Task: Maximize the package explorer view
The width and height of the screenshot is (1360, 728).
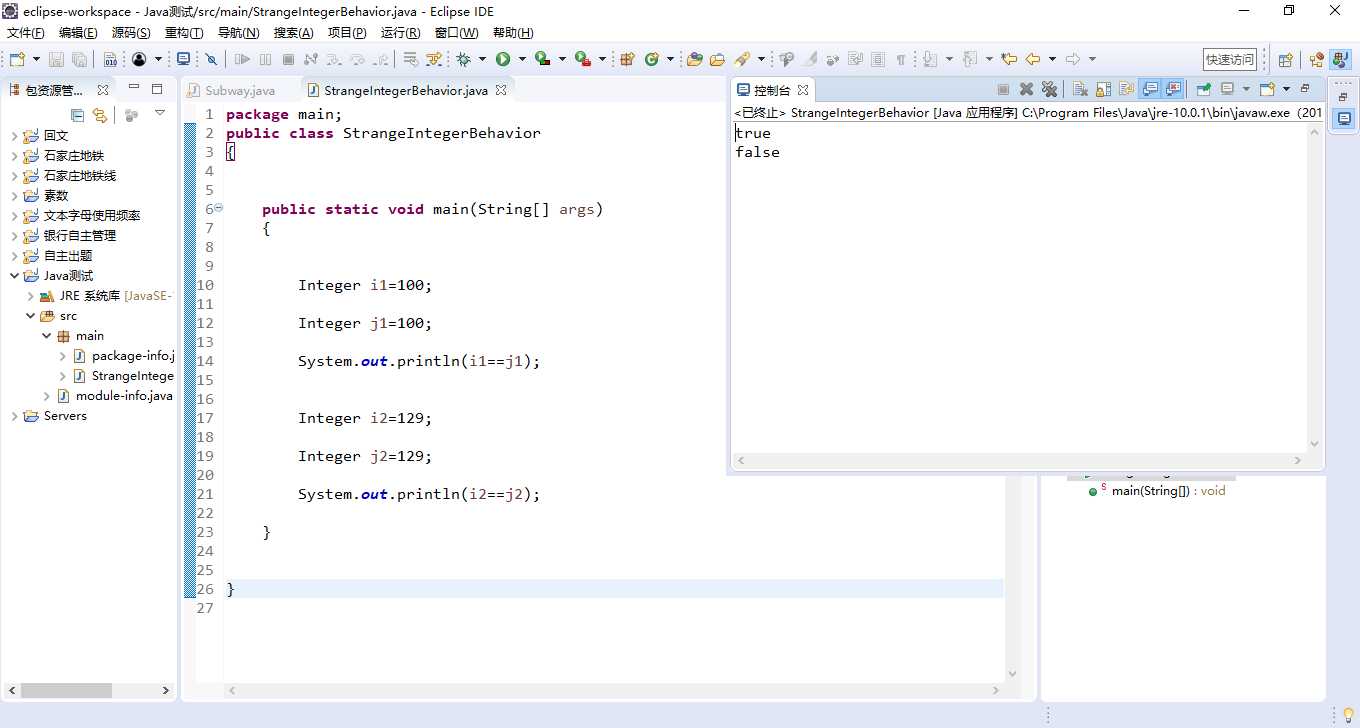Action: pyautogui.click(x=157, y=89)
